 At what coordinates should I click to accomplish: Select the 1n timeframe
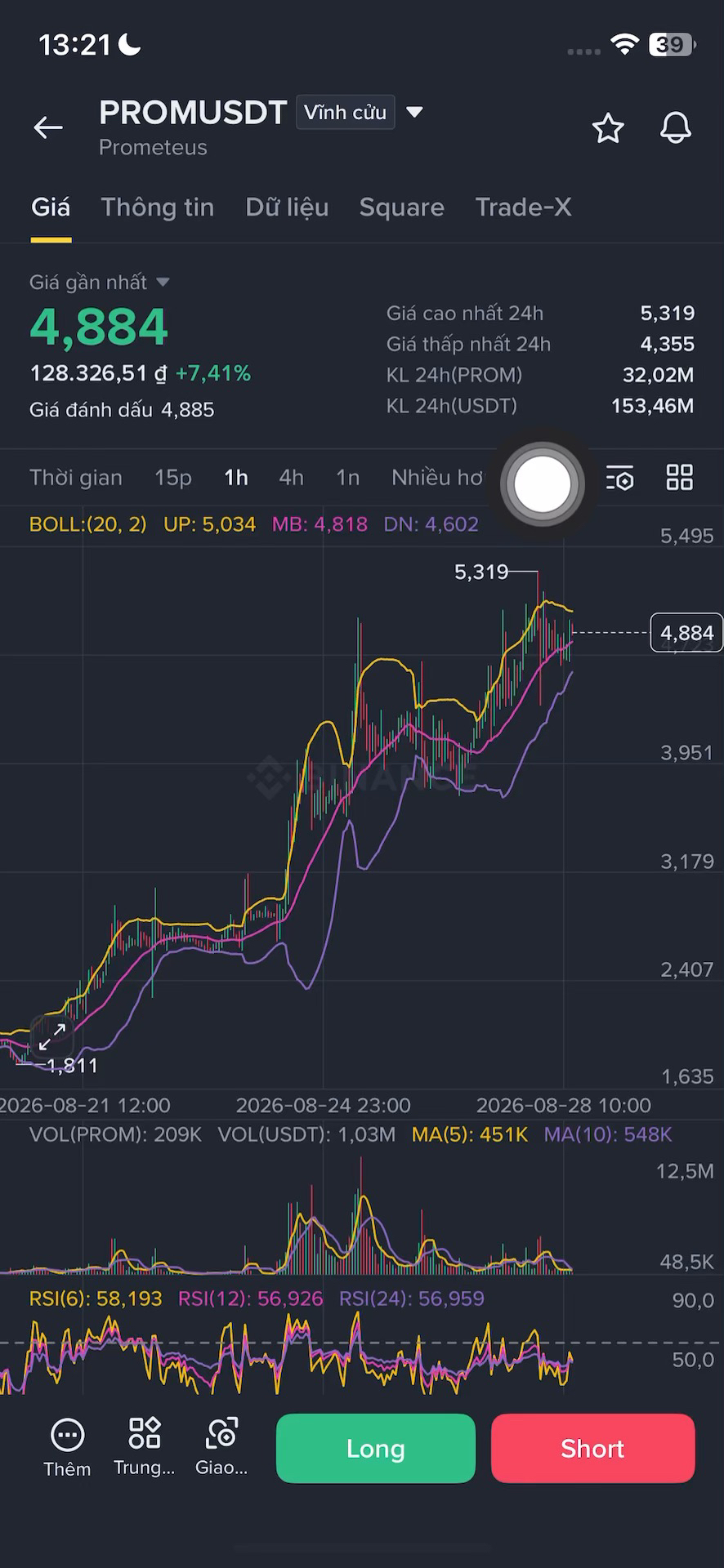(x=348, y=478)
